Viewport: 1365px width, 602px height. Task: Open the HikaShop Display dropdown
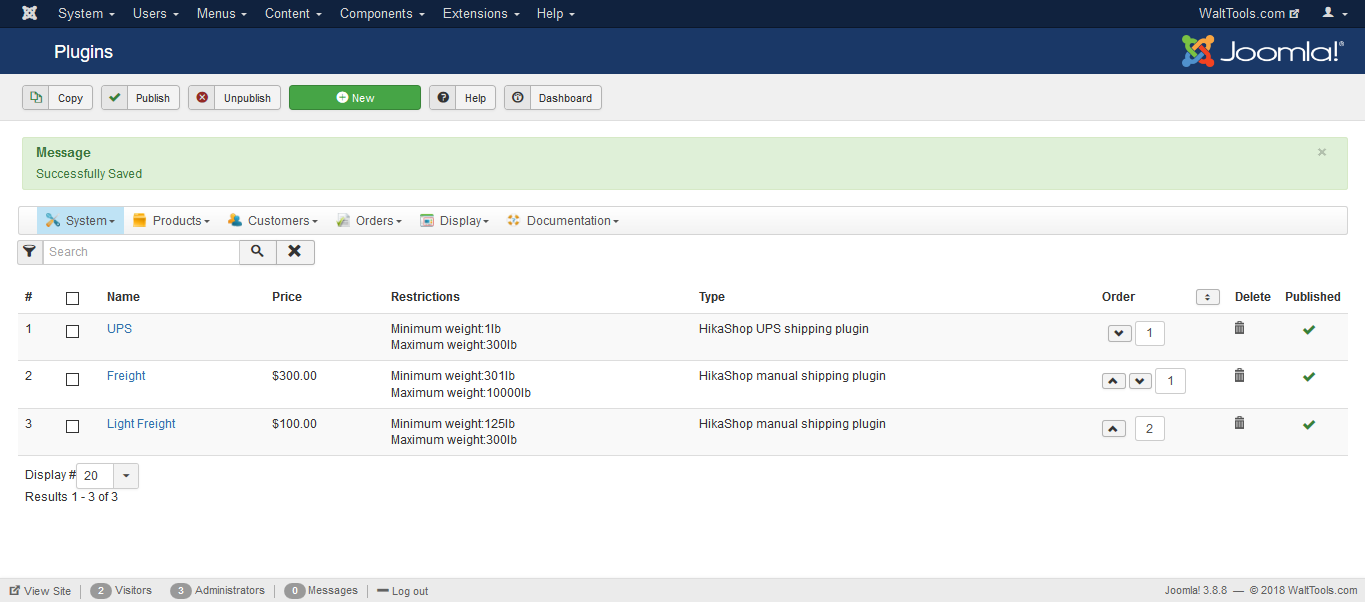[454, 221]
